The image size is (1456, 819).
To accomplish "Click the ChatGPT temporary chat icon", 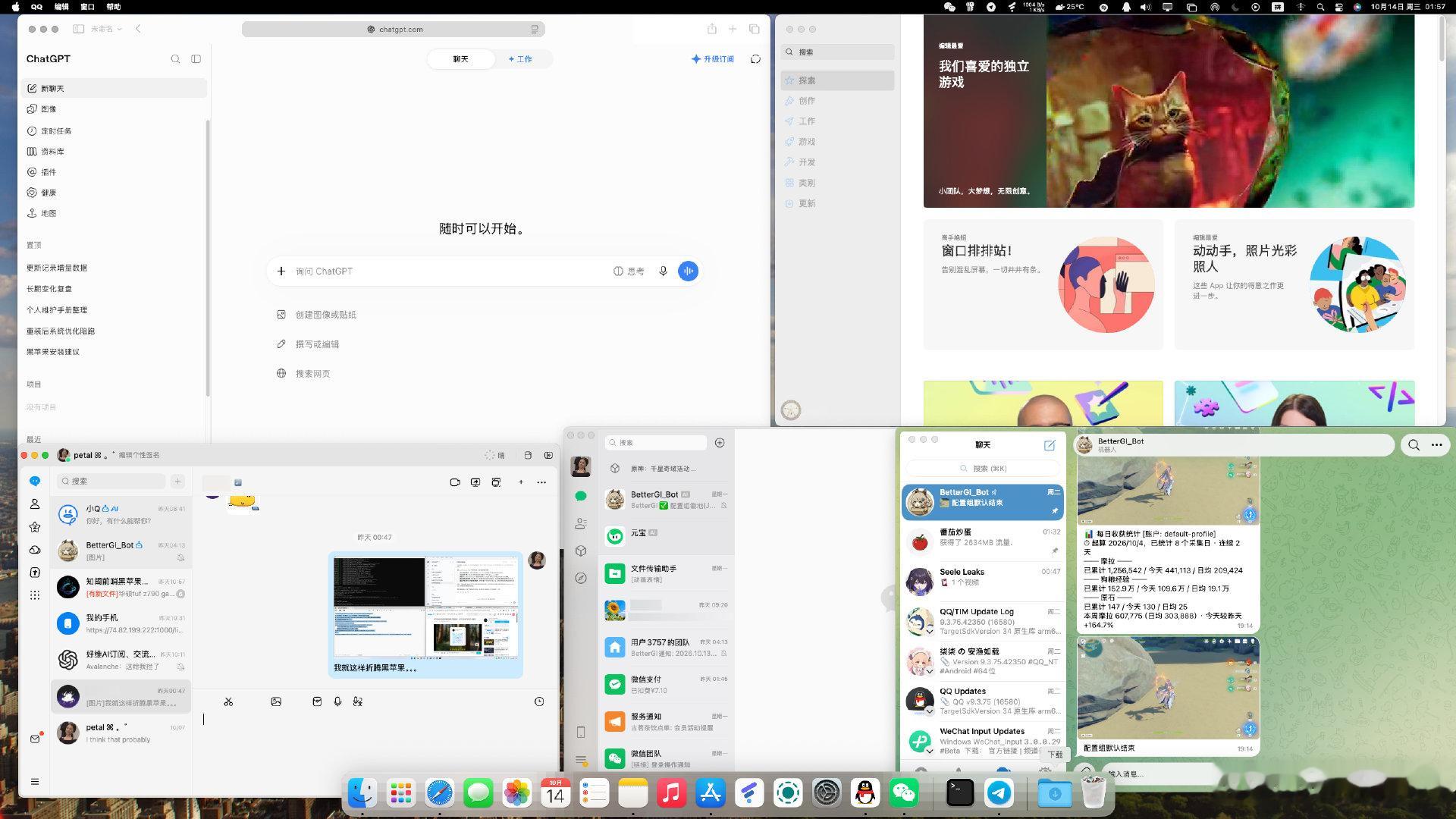I will point(755,59).
